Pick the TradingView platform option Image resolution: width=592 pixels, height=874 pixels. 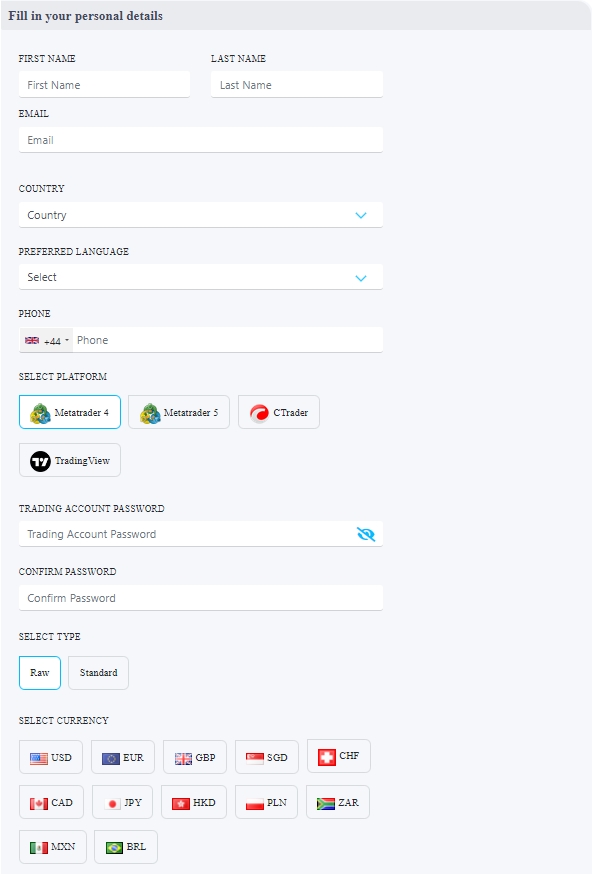pos(69,460)
